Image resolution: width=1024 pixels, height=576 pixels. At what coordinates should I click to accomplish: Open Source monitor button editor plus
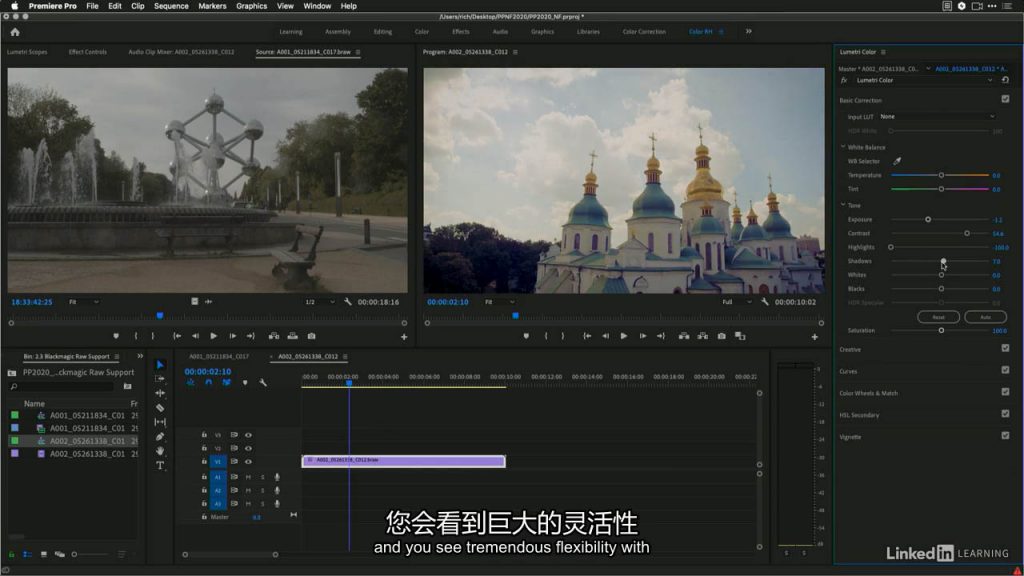pos(404,337)
